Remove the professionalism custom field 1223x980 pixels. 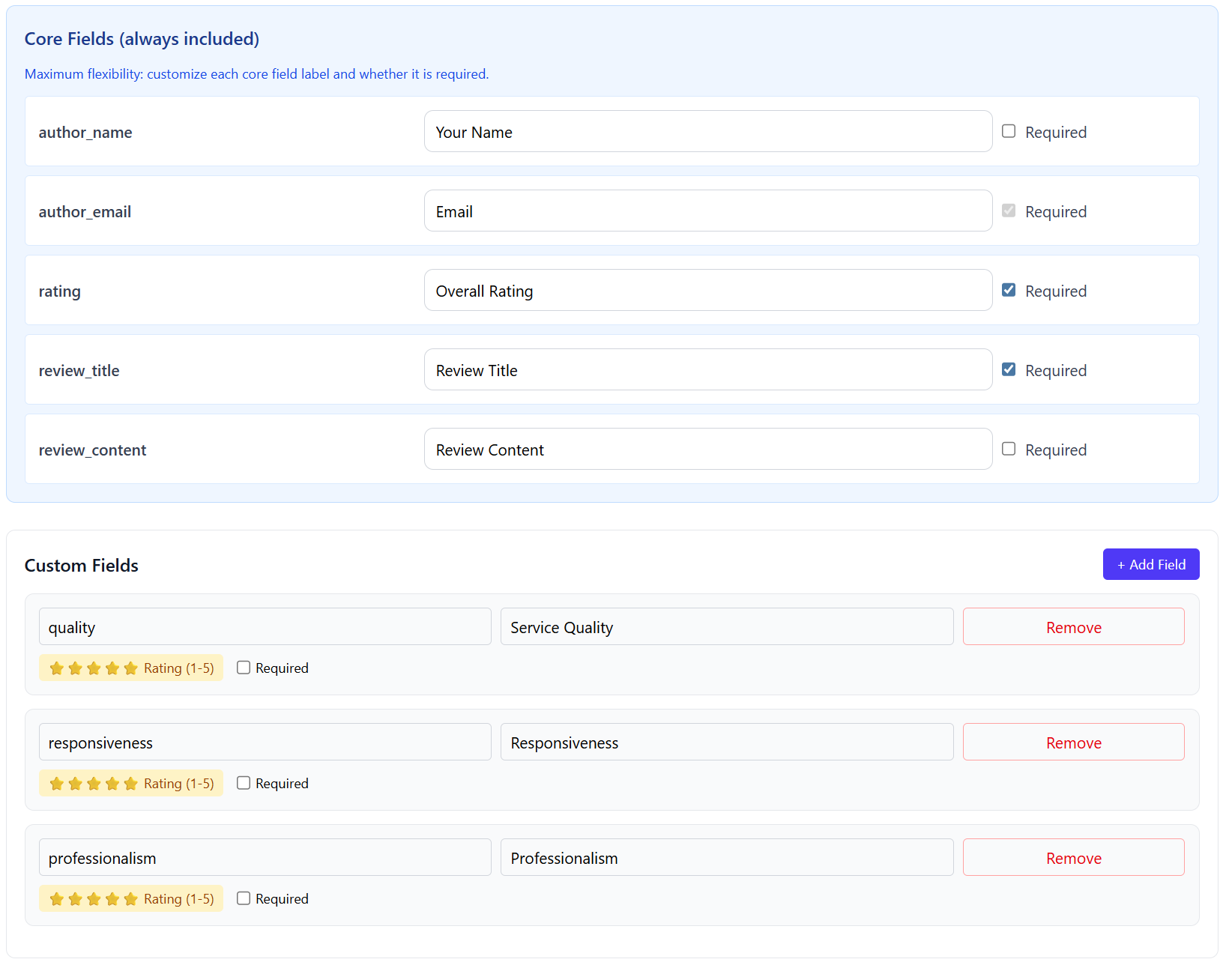(1073, 858)
